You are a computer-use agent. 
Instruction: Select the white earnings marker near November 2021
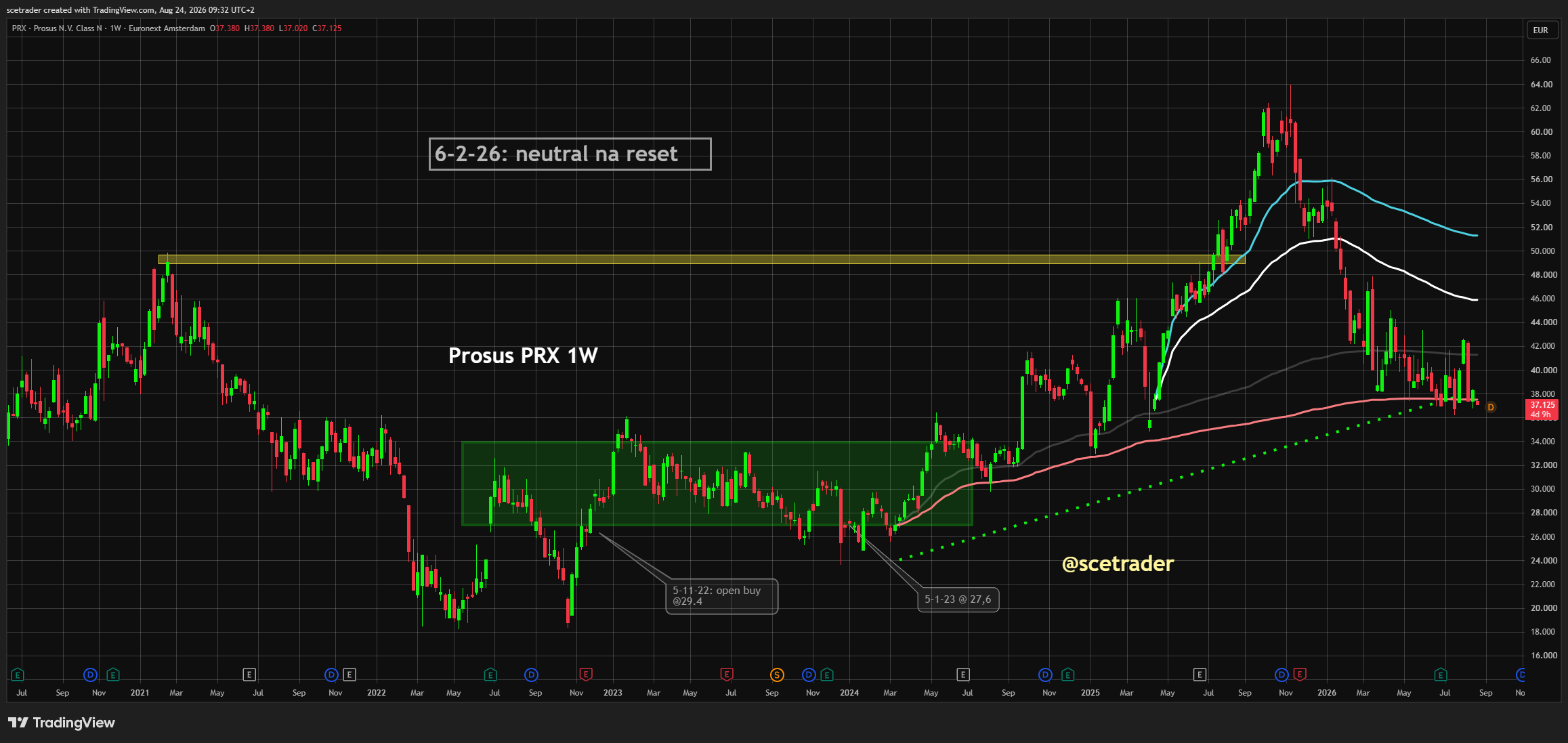(349, 675)
